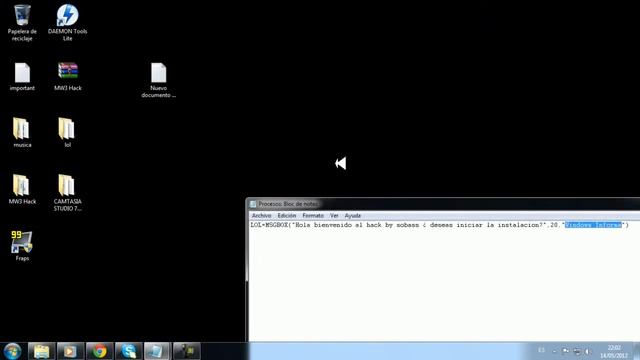Switch to Notepad taskbar button
Viewport: 640px width, 360px height.
(157, 351)
